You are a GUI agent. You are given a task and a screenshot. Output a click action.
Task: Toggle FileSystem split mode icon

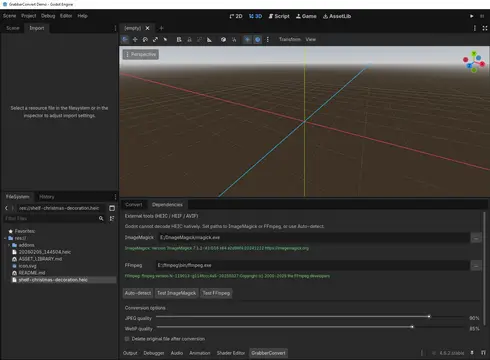pyautogui.click(x=112, y=208)
